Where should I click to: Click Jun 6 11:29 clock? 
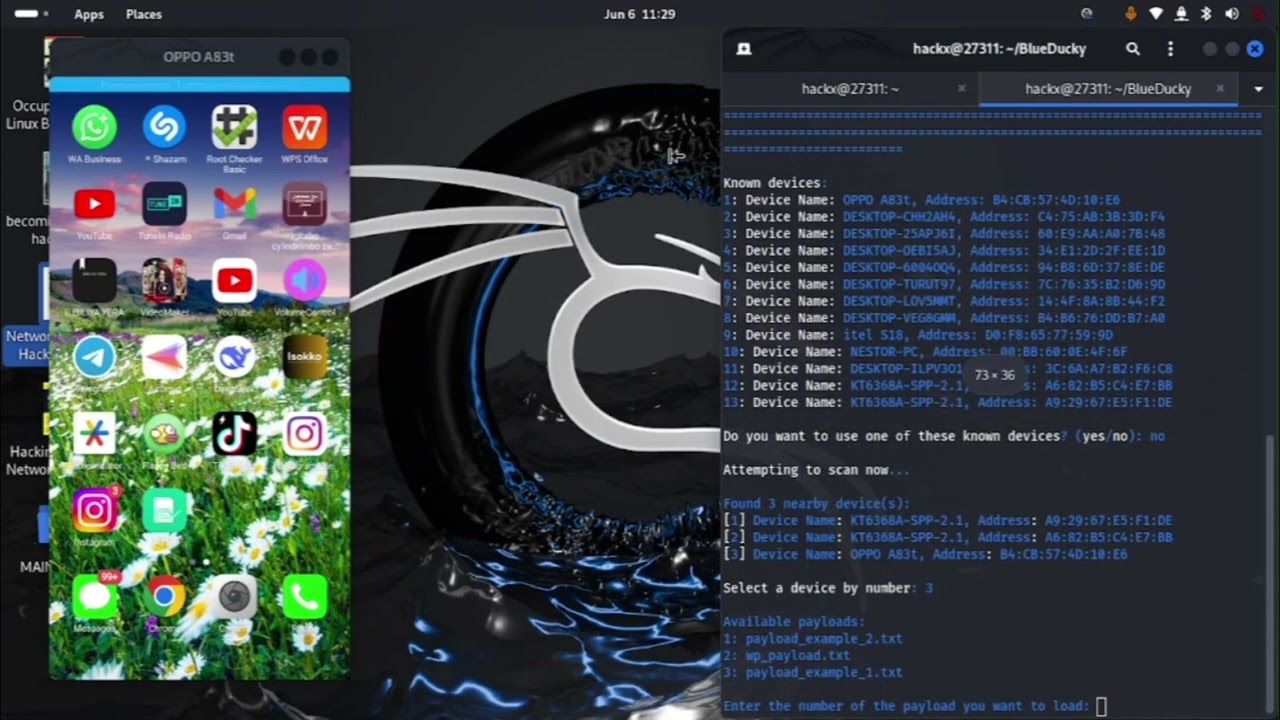(x=640, y=14)
